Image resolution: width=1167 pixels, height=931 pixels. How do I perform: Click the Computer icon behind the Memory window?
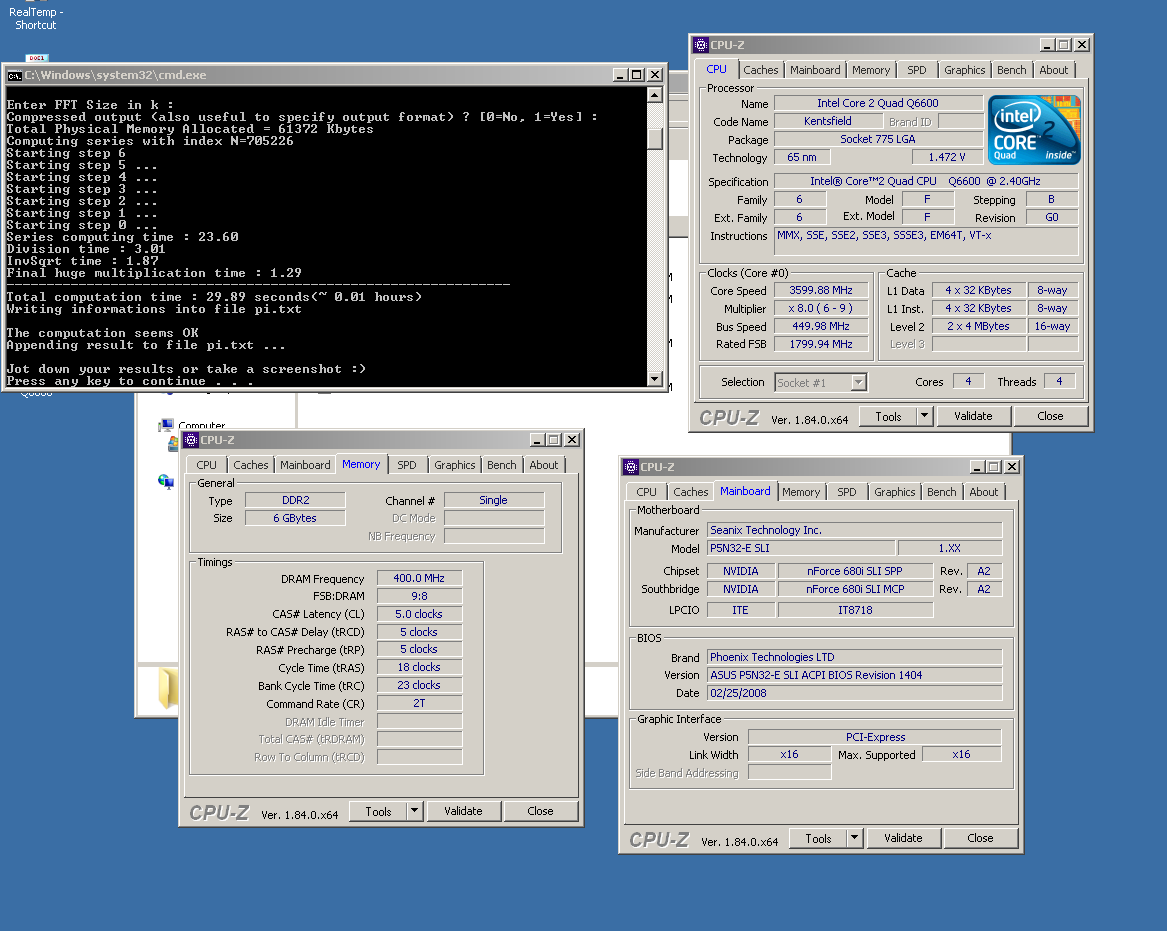click(166, 425)
